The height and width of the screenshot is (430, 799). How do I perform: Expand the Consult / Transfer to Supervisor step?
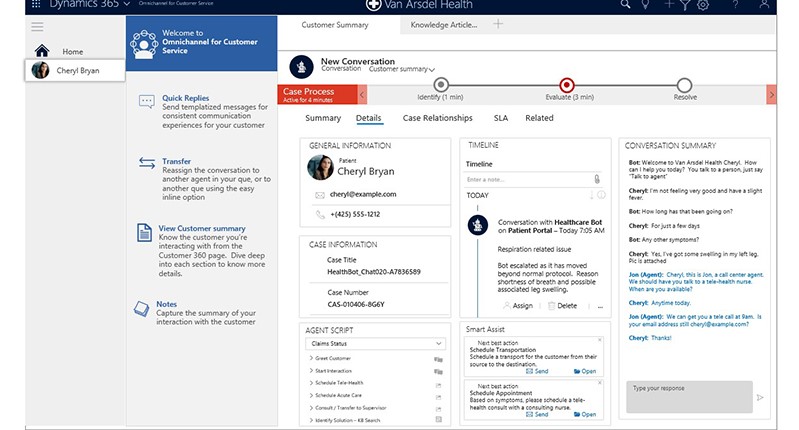311,408
